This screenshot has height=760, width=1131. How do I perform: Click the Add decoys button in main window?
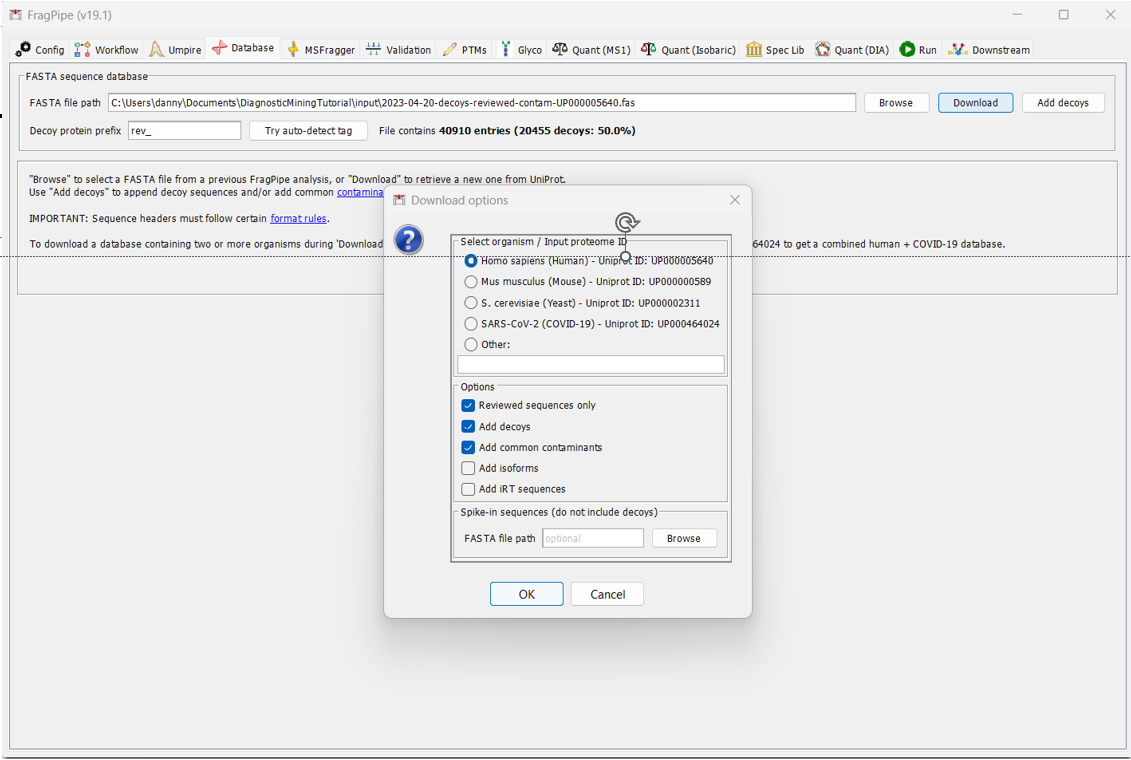tap(1062, 102)
